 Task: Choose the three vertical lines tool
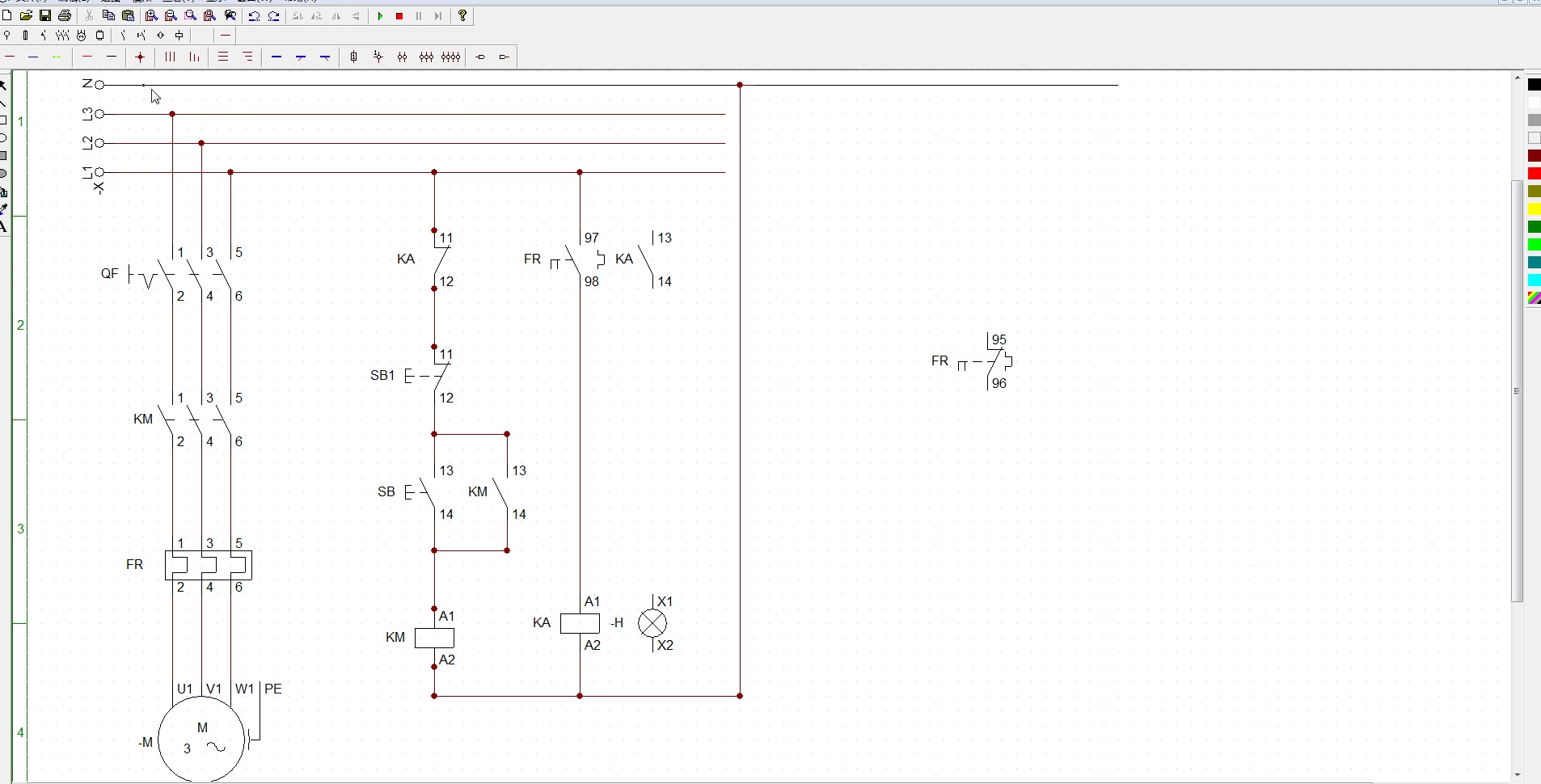tap(170, 57)
